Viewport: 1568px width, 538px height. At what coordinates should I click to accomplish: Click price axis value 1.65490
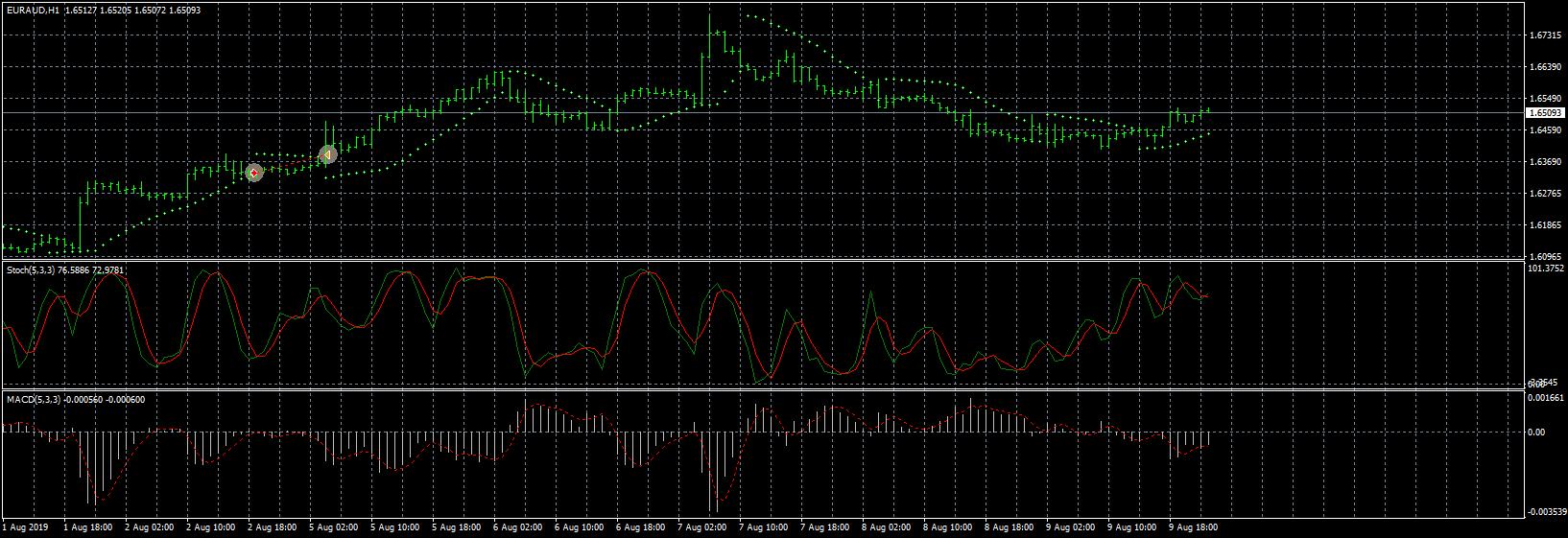1544,99
